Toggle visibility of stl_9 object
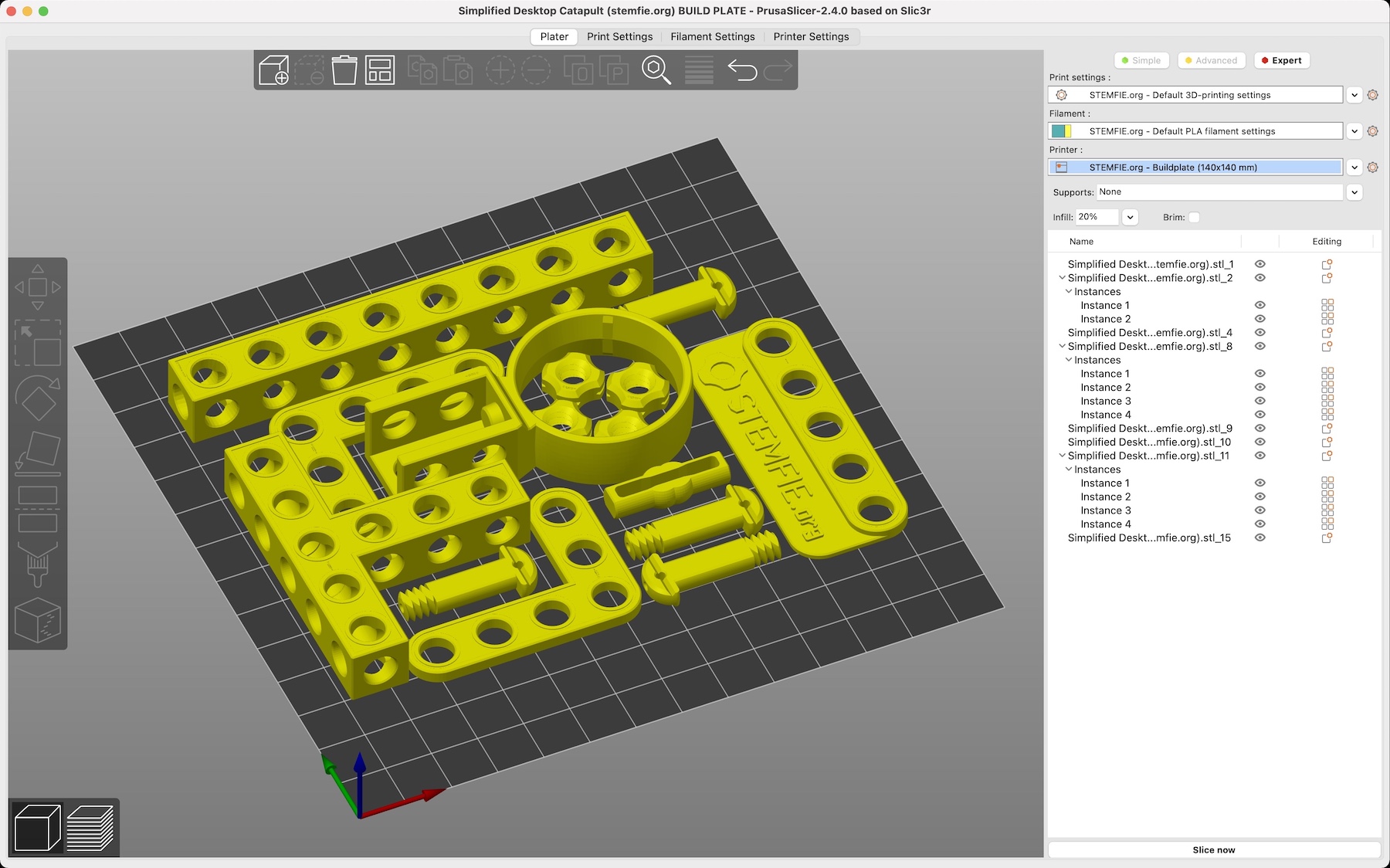This screenshot has width=1390, height=868. click(x=1260, y=429)
